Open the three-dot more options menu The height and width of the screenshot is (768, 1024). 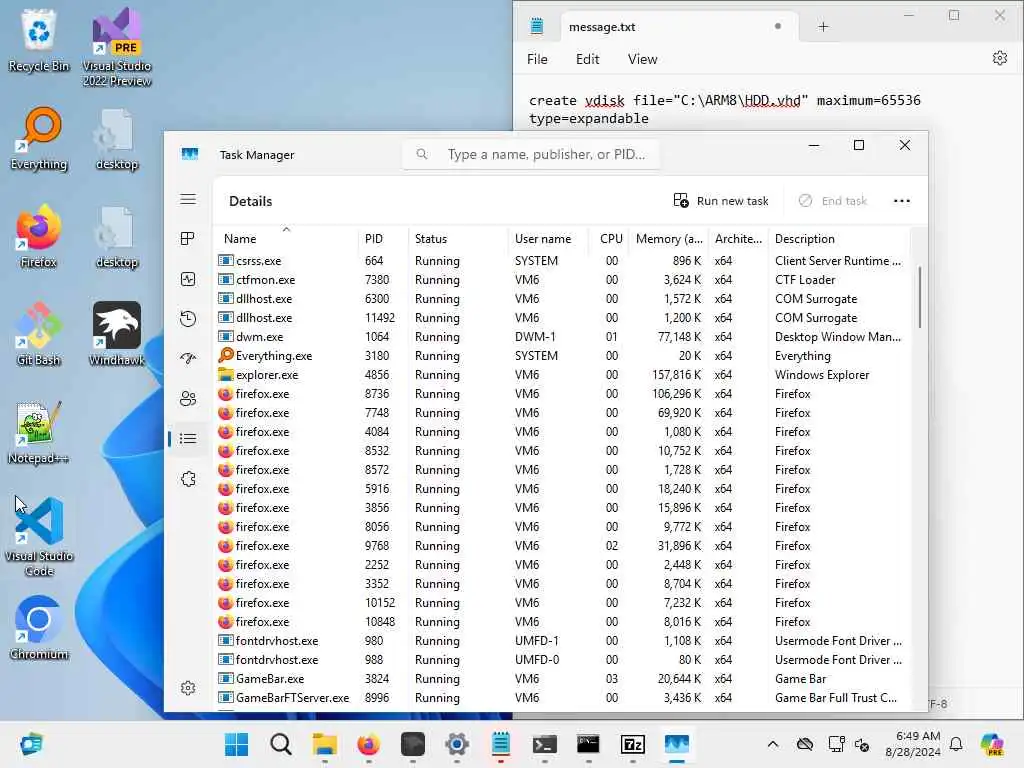[x=902, y=200]
